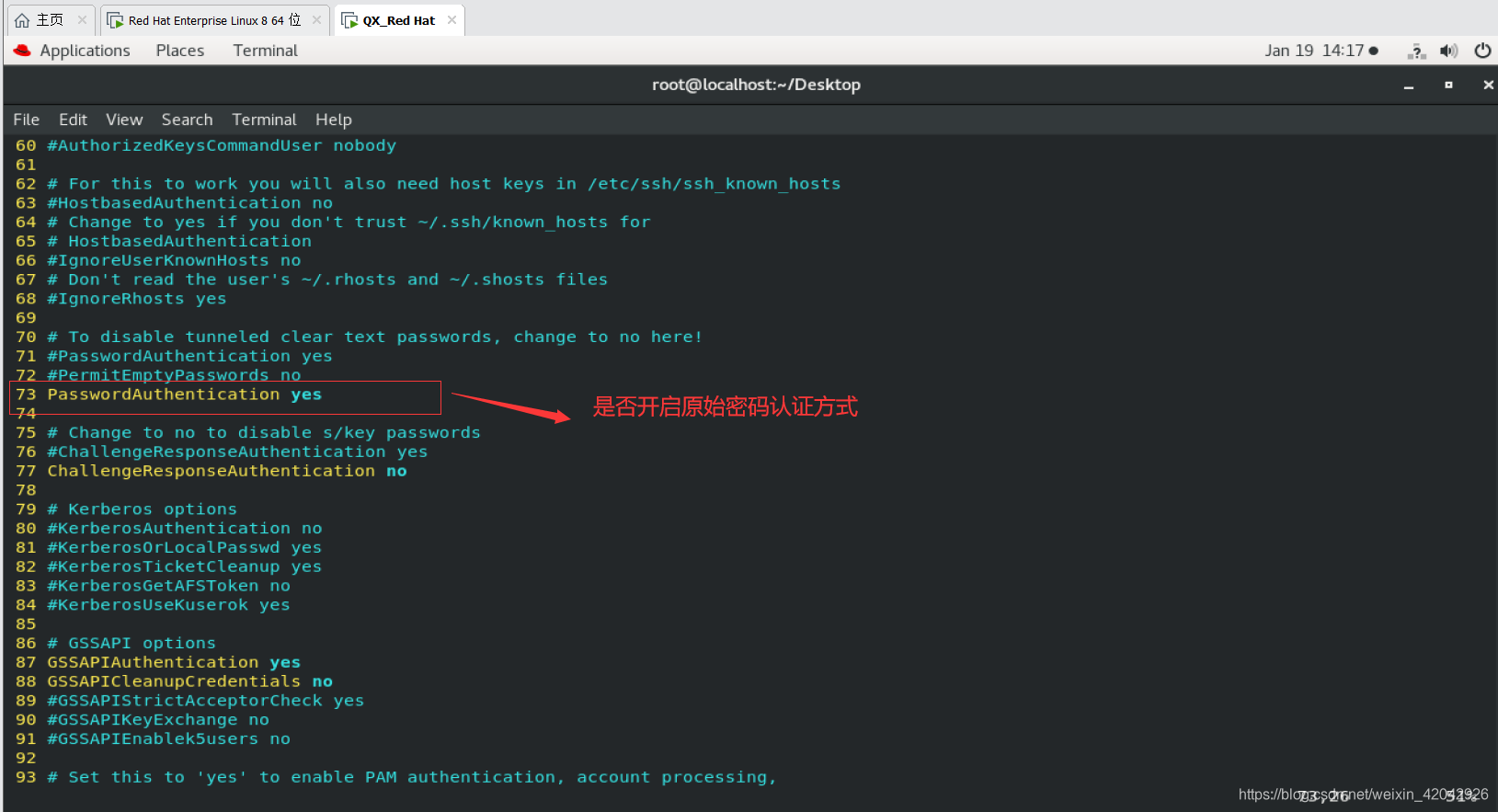Click the line '#IgnoreRhosts yes'
1498x812 pixels.
pos(137,299)
